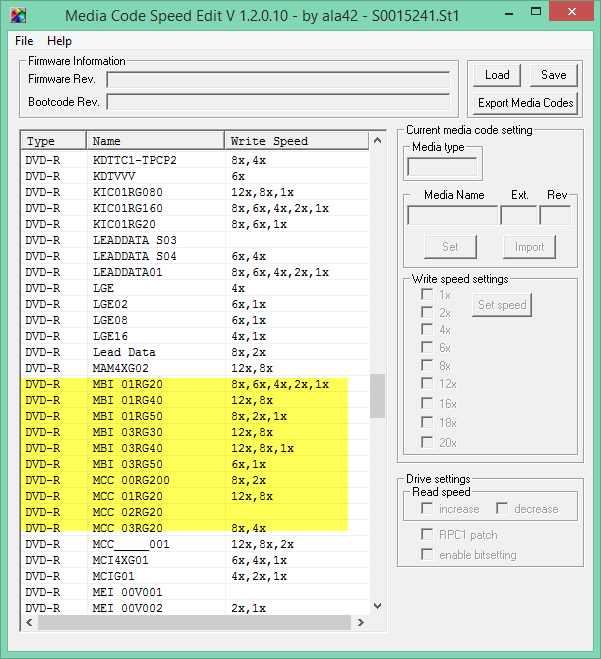Toggle the 20x write speed checkbox
The width and height of the screenshot is (601, 659).
(x=427, y=442)
